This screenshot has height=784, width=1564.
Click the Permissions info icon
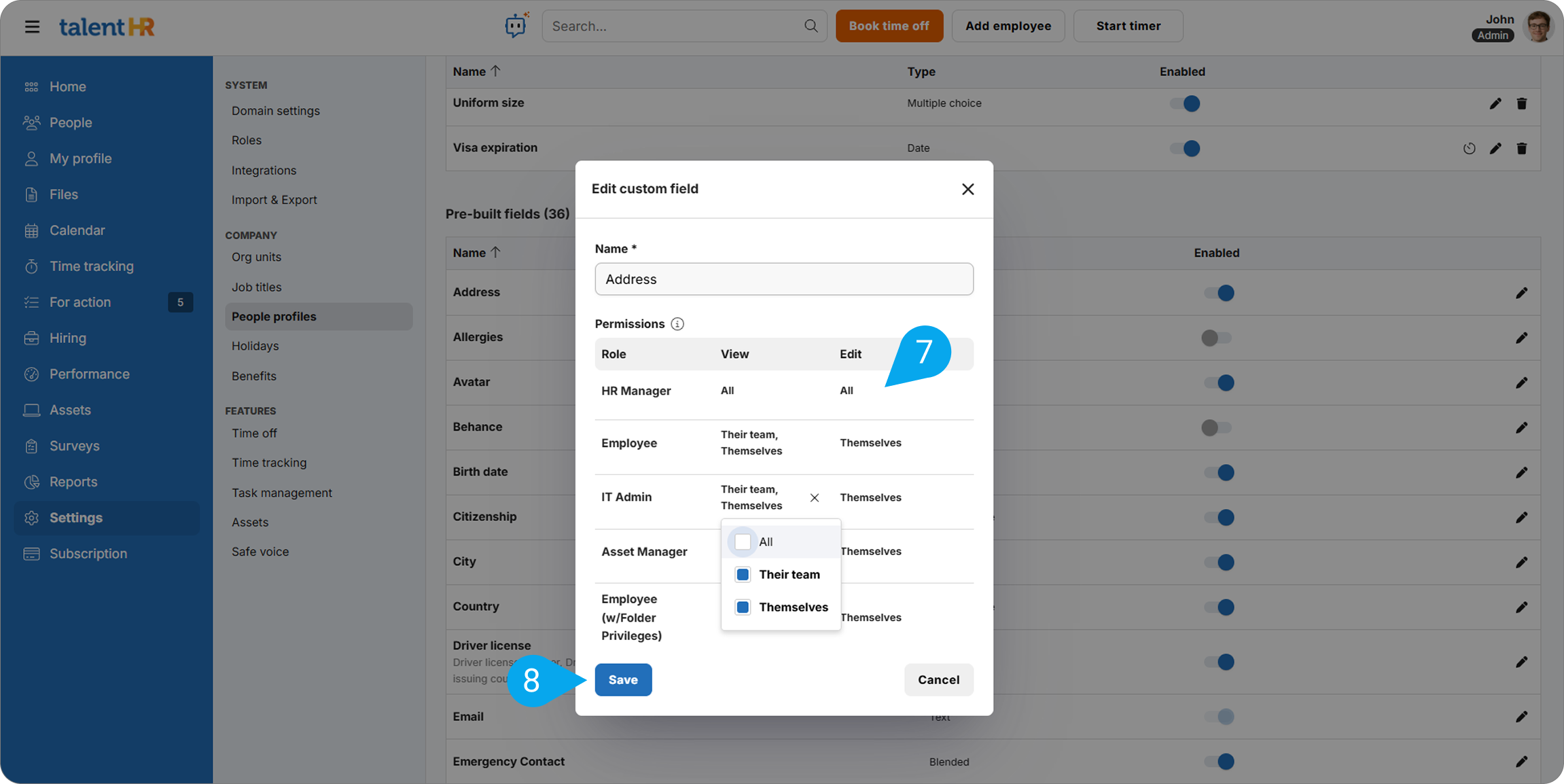(677, 324)
